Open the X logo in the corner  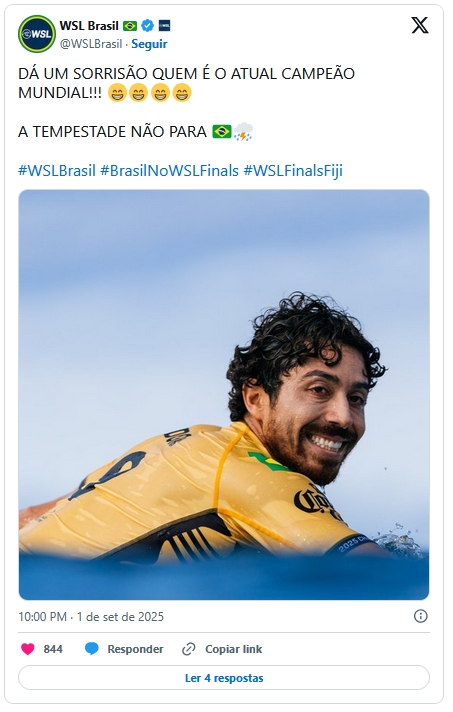[x=420, y=25]
